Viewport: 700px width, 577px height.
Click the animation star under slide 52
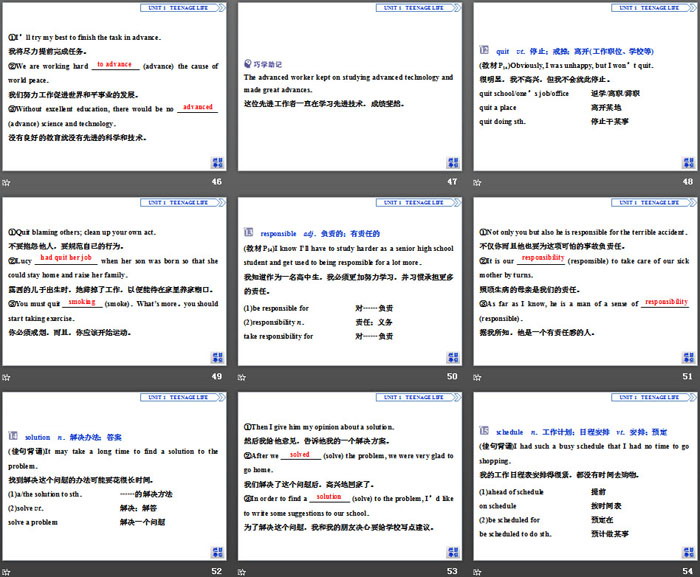[x=6, y=572]
